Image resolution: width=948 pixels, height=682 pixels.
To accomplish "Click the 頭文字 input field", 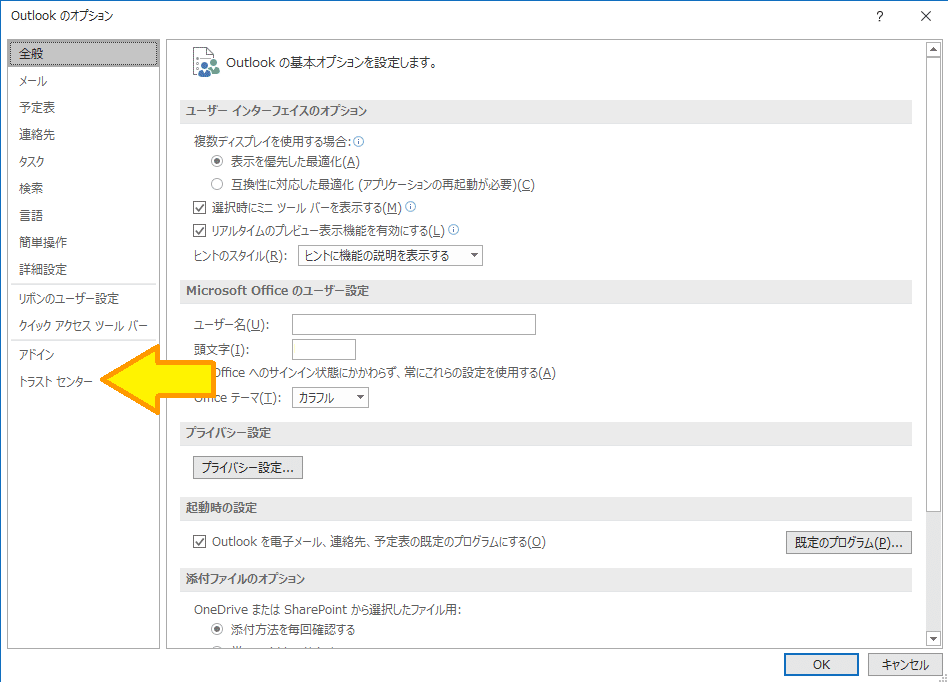I will pos(323,349).
